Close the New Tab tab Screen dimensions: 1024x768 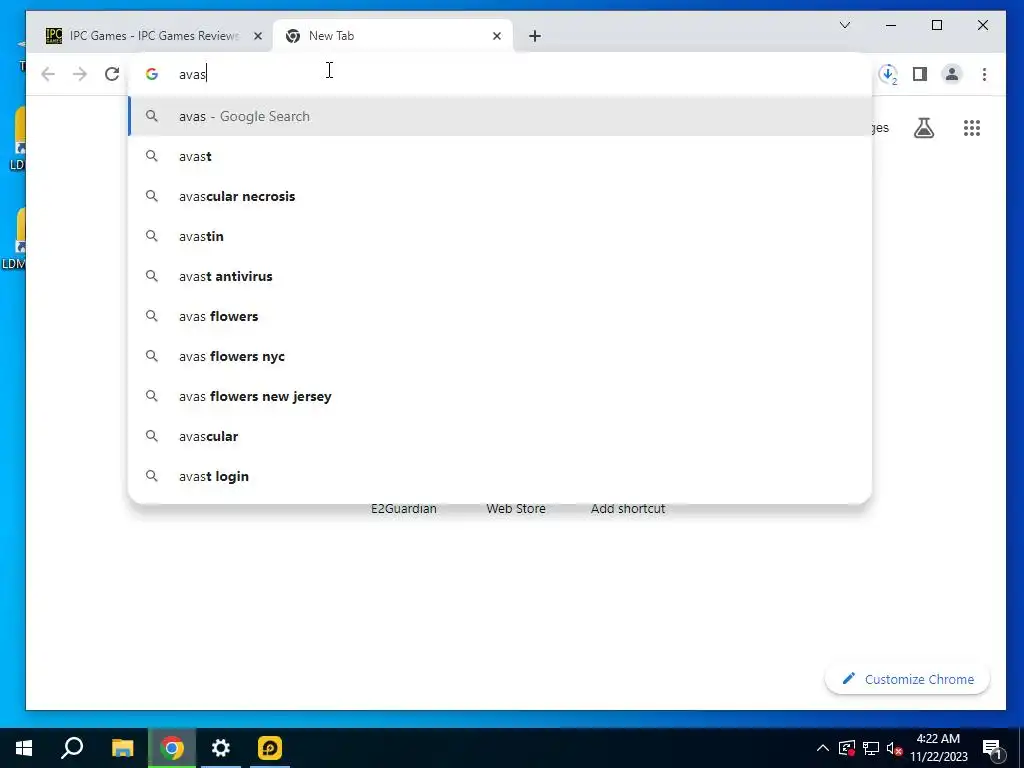point(497,36)
